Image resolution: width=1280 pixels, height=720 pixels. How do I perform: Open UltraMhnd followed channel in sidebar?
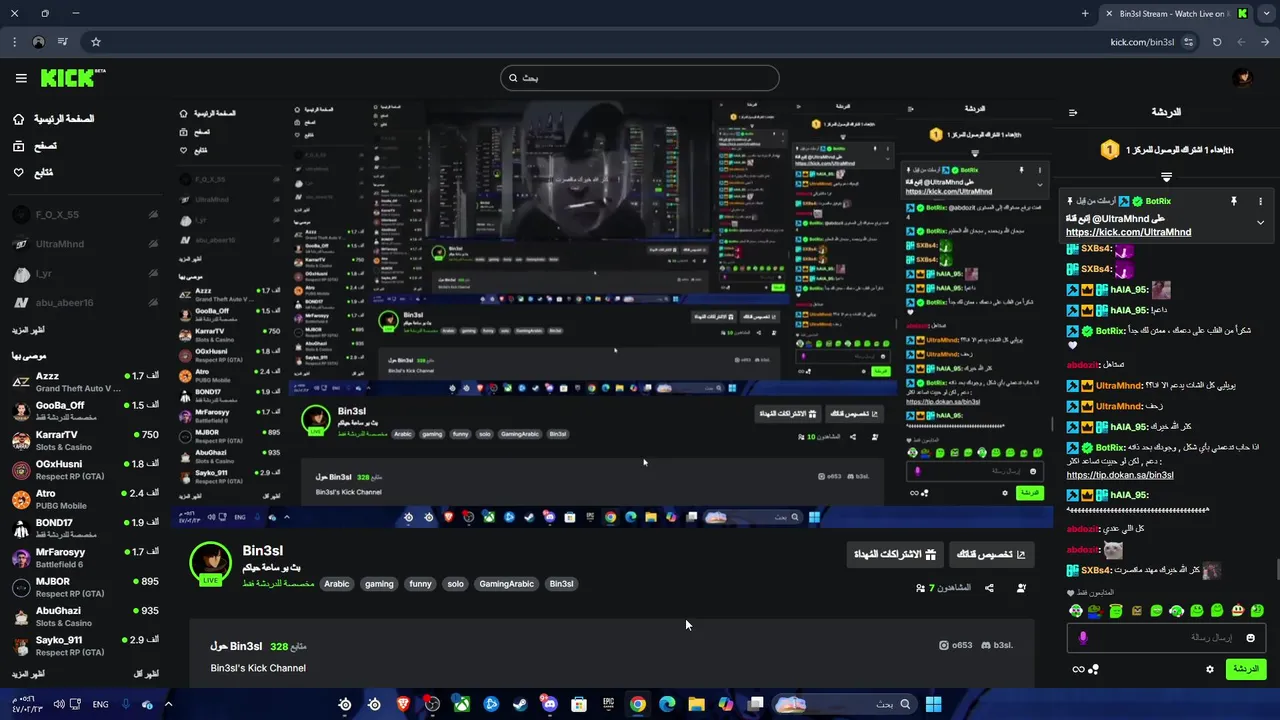pyautogui.click(x=84, y=244)
